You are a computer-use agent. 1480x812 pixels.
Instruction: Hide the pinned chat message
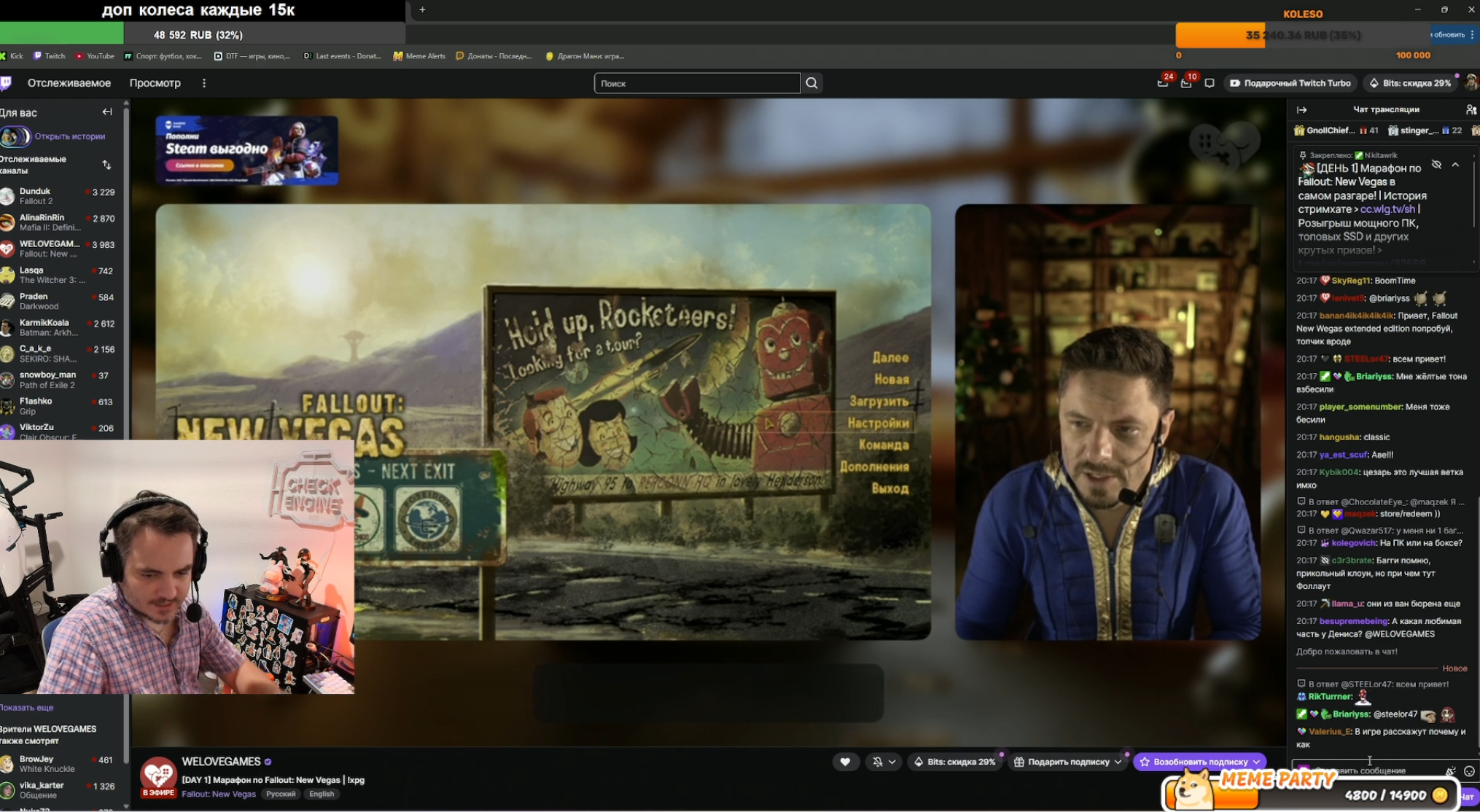tap(1436, 165)
